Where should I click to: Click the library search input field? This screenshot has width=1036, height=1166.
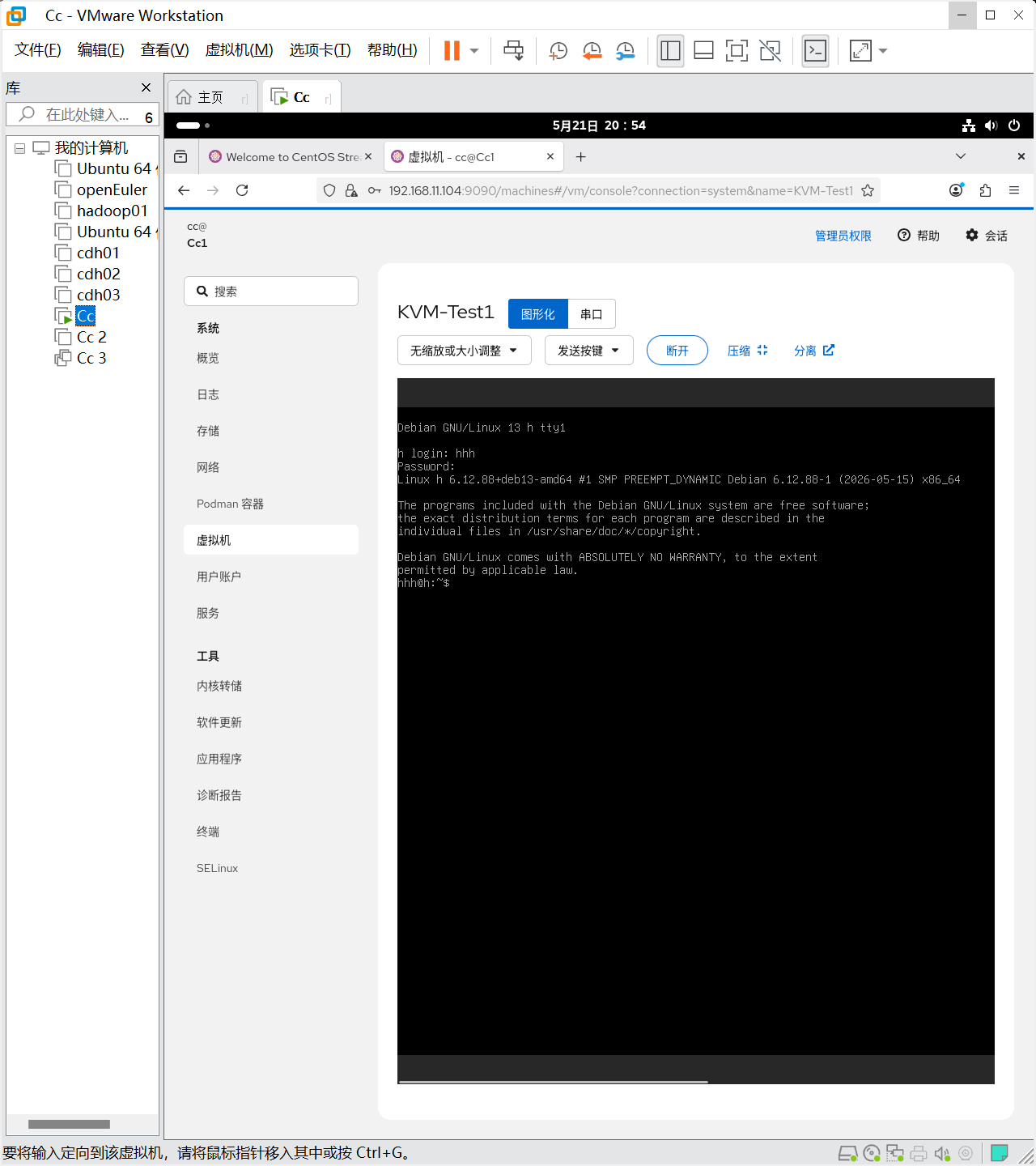tap(83, 115)
